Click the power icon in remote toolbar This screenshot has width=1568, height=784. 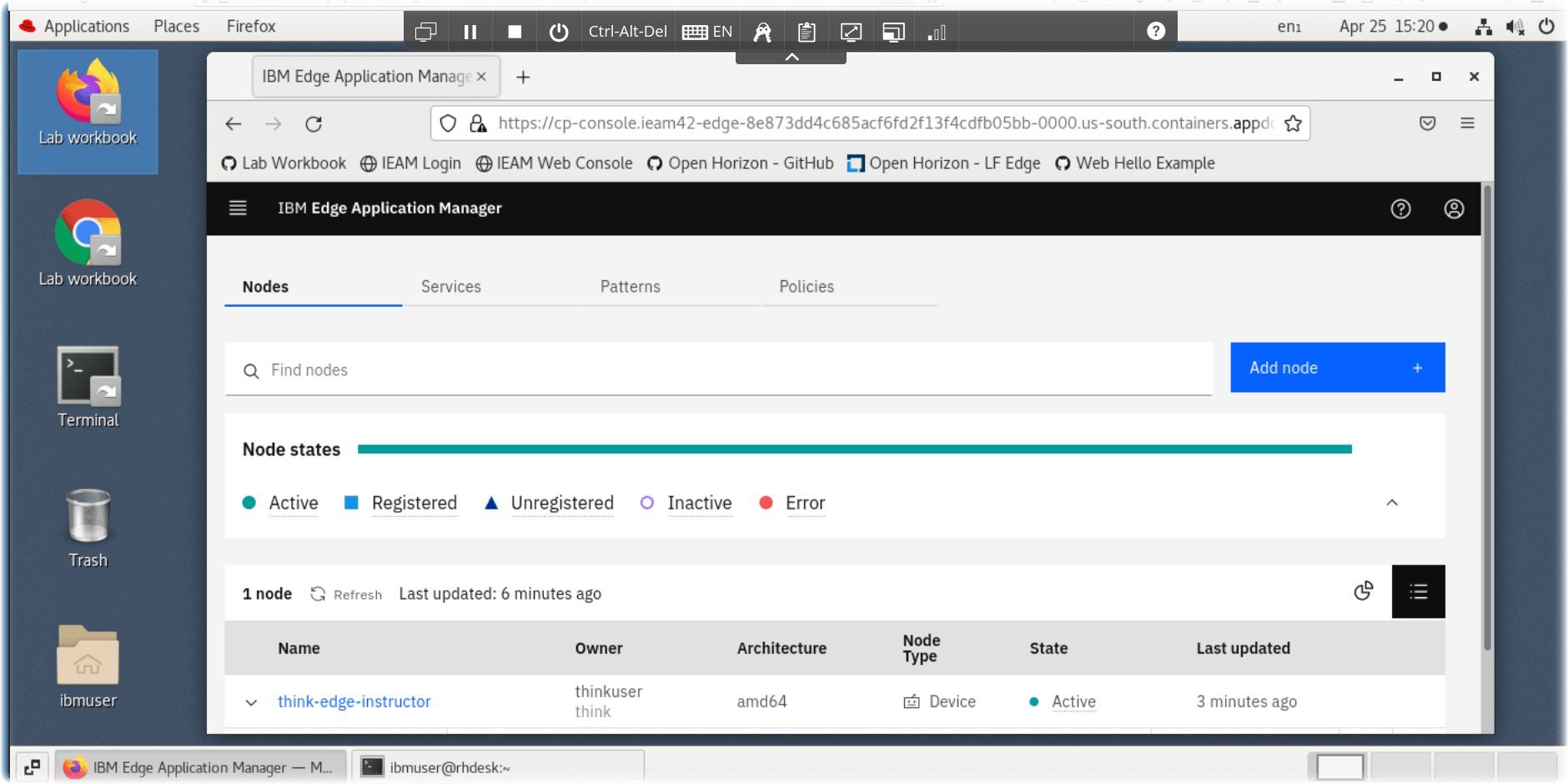[x=559, y=32]
